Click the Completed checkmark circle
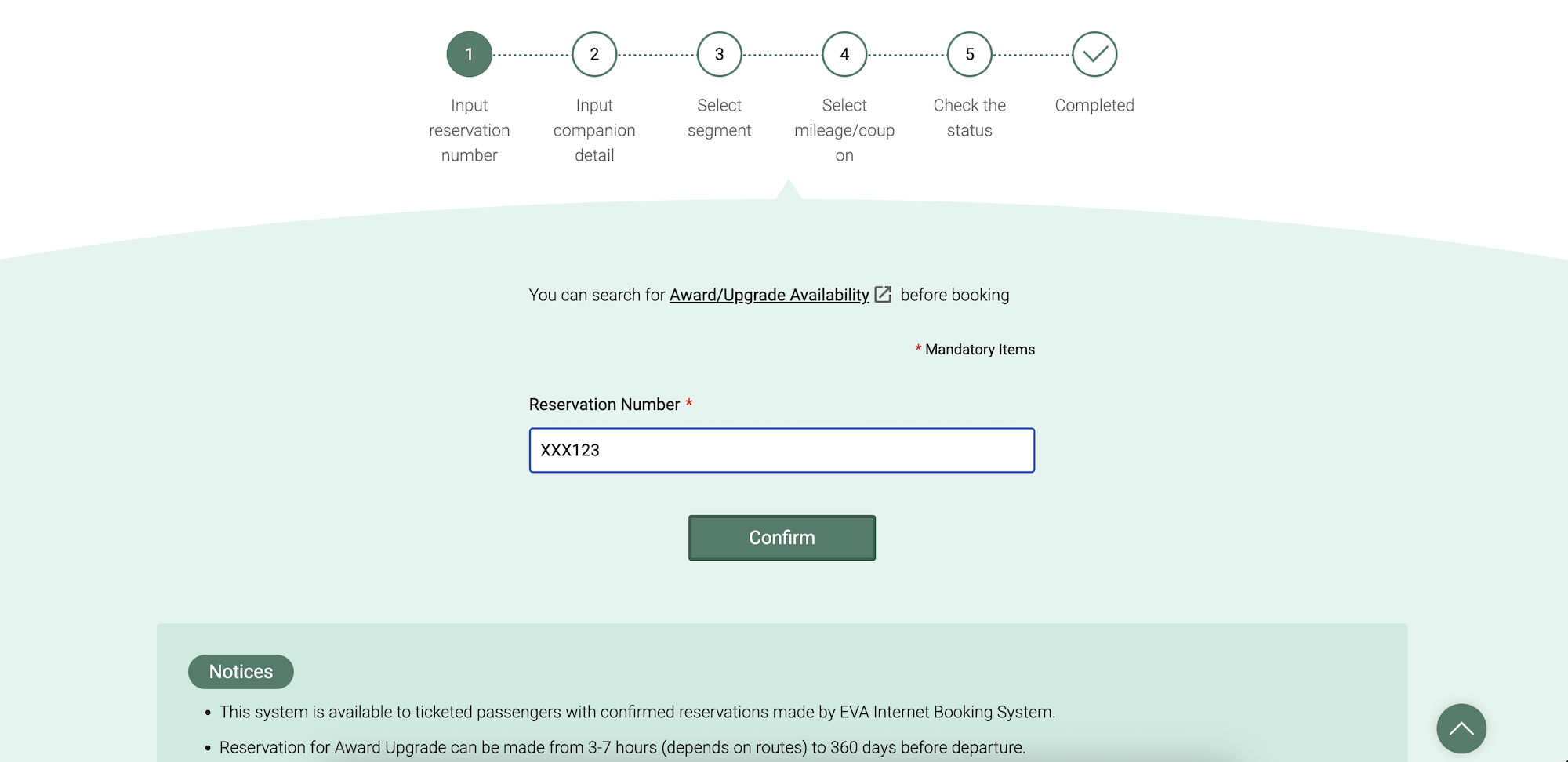 pyautogui.click(x=1094, y=54)
